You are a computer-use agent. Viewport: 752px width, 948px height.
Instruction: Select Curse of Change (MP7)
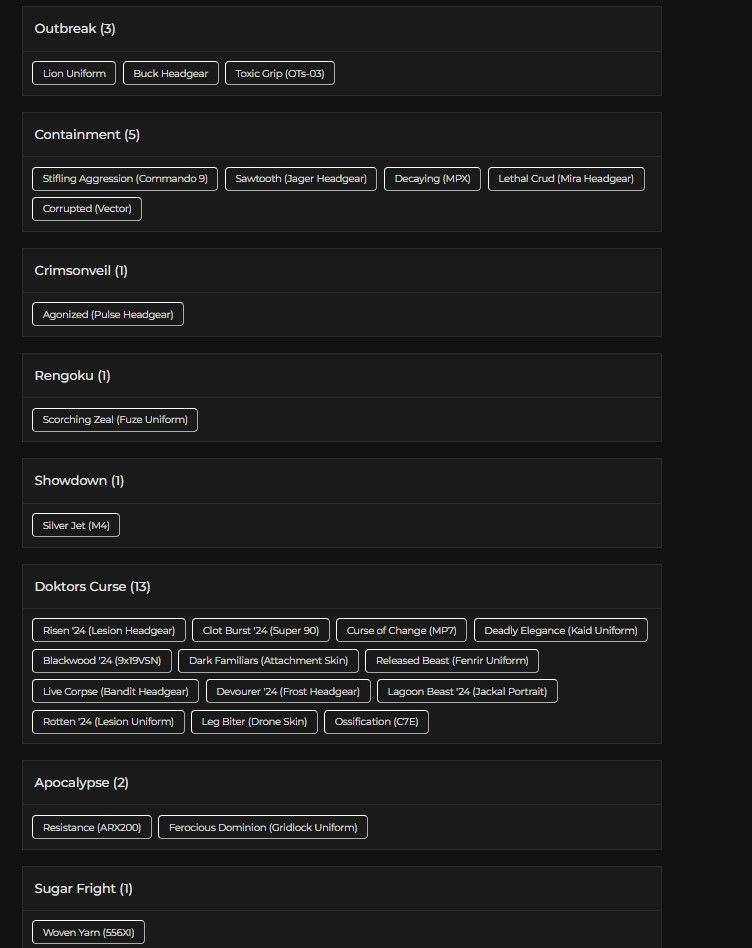click(401, 630)
